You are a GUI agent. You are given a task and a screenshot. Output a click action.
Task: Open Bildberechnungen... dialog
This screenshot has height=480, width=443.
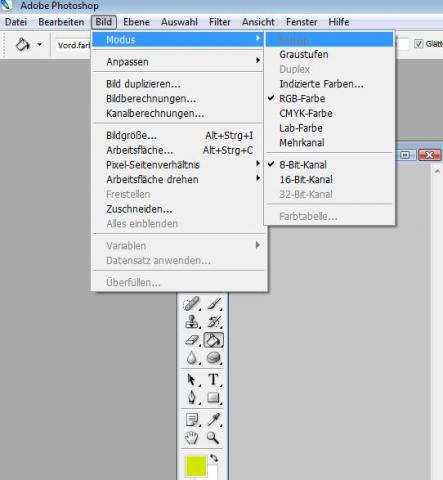click(178, 99)
